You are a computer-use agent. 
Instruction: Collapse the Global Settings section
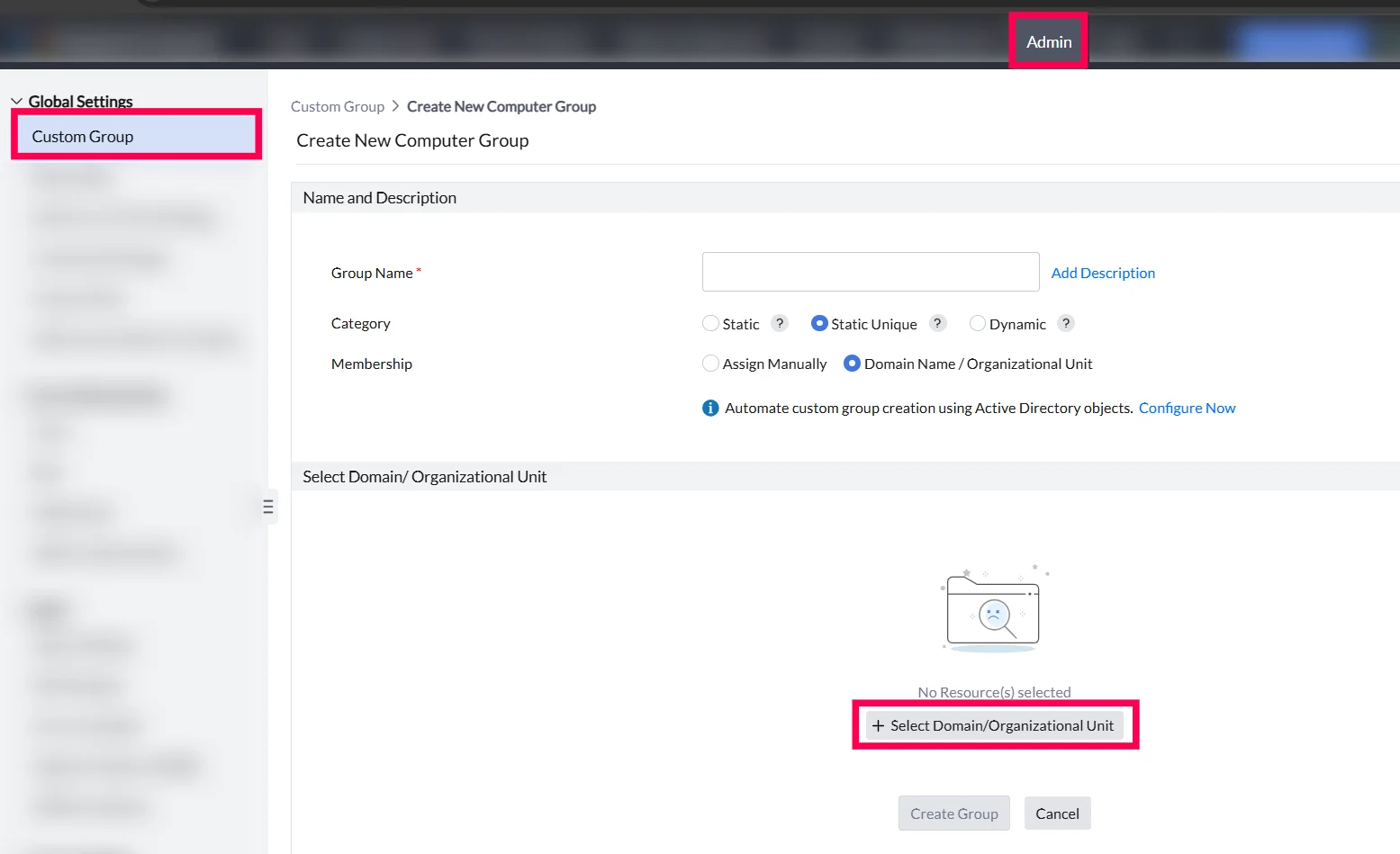tap(17, 102)
